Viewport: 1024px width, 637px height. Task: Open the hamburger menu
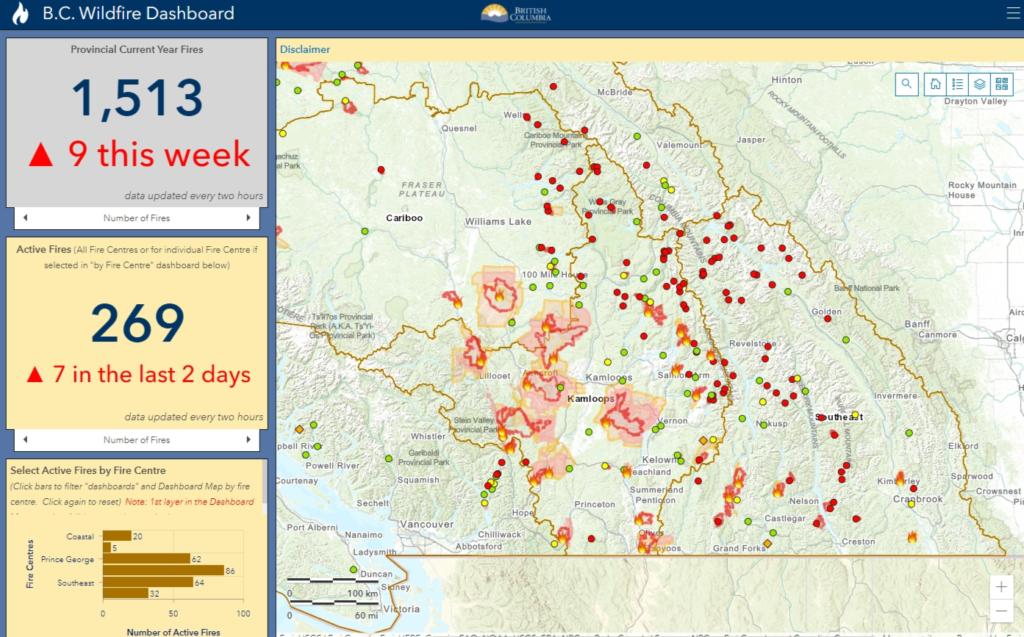(x=1012, y=13)
